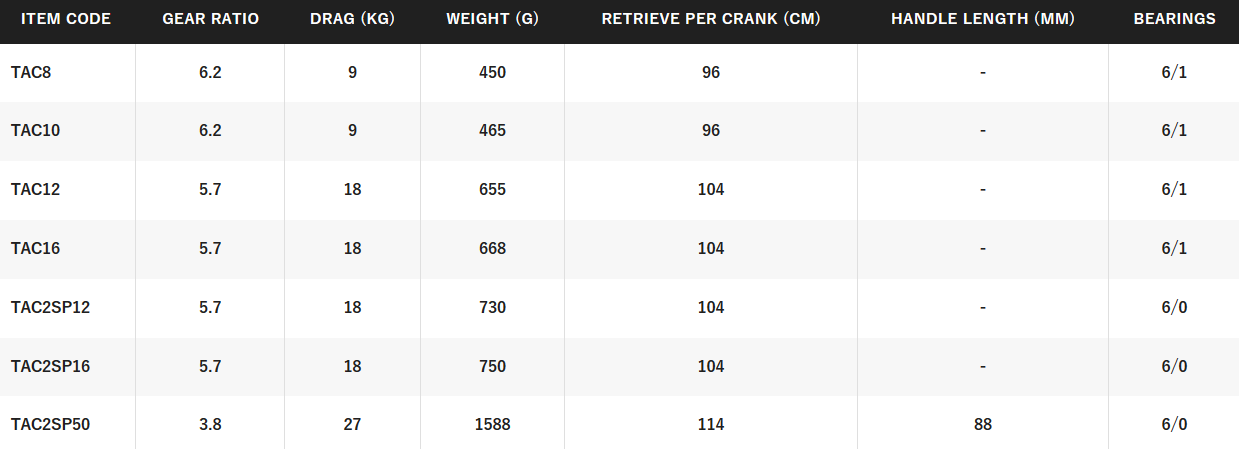Click the BEARINGS column header
1239x449 pixels.
click(x=1174, y=19)
